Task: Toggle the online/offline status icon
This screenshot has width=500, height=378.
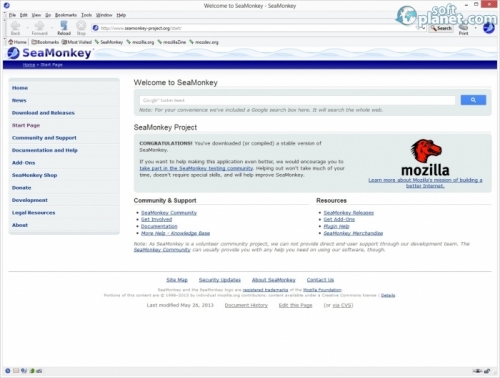Action: coord(478,371)
